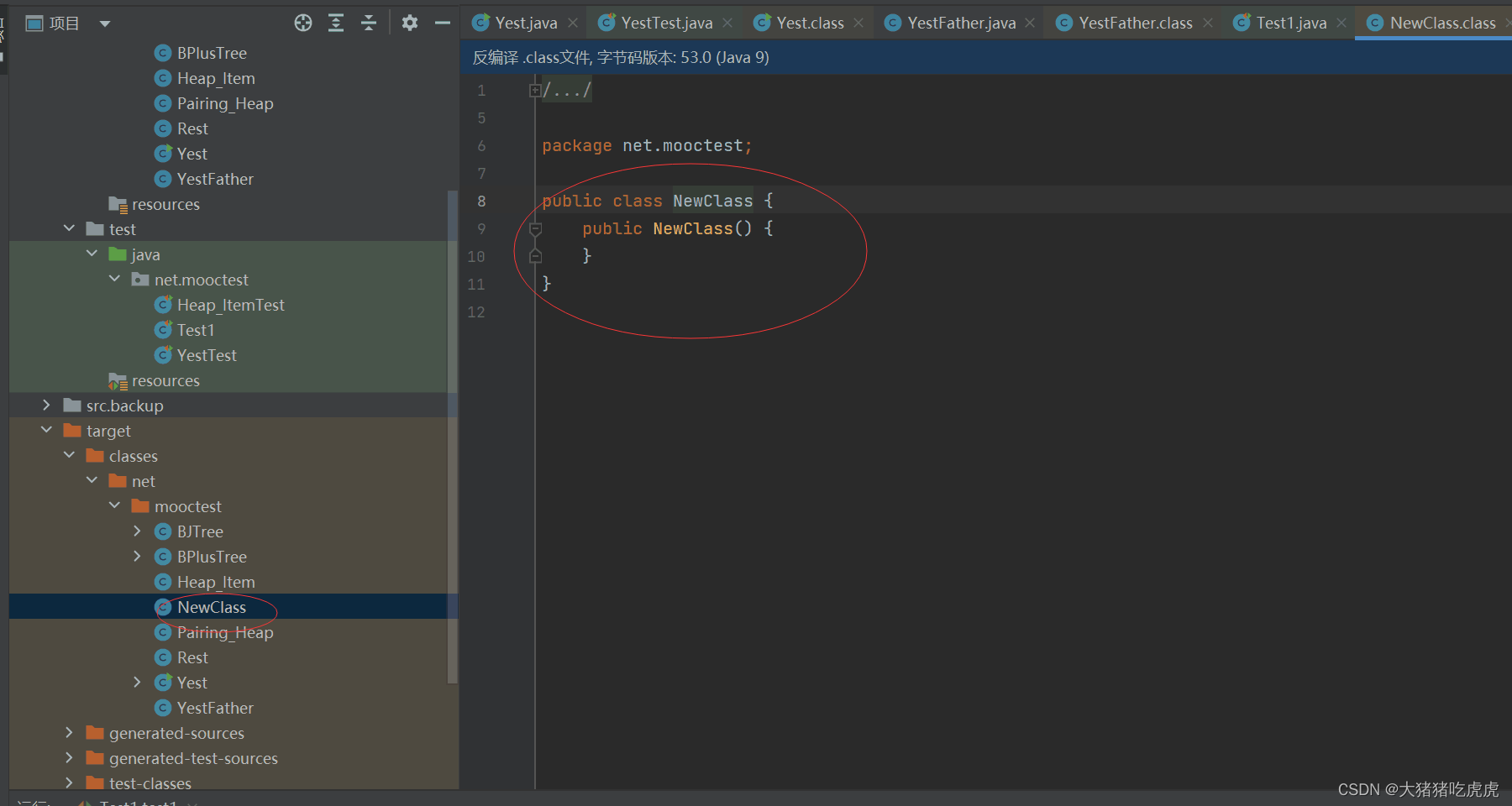Expand the generated-sources folder
The width and height of the screenshot is (1512, 806).
click(69, 732)
